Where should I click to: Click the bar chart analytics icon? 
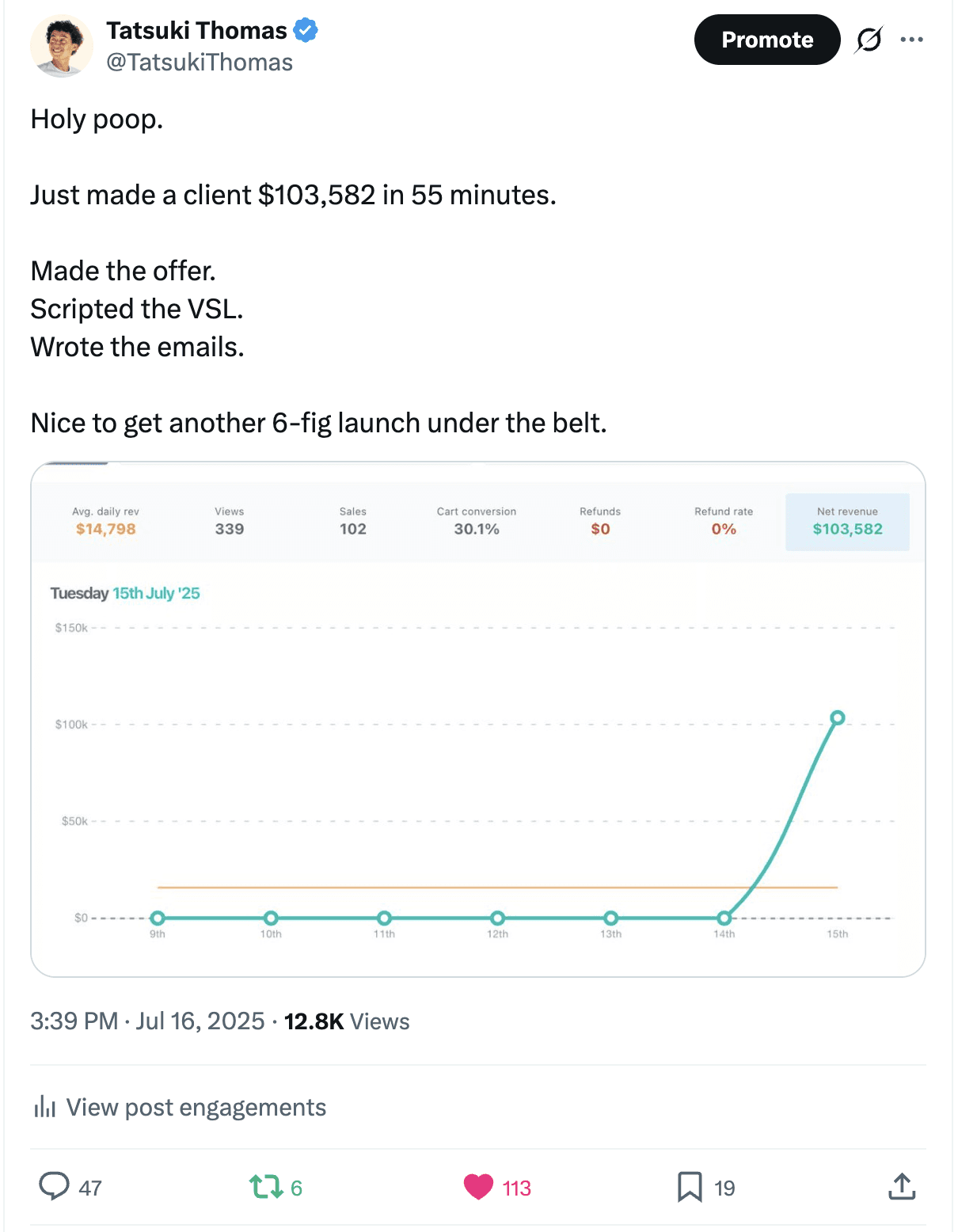(x=44, y=1107)
